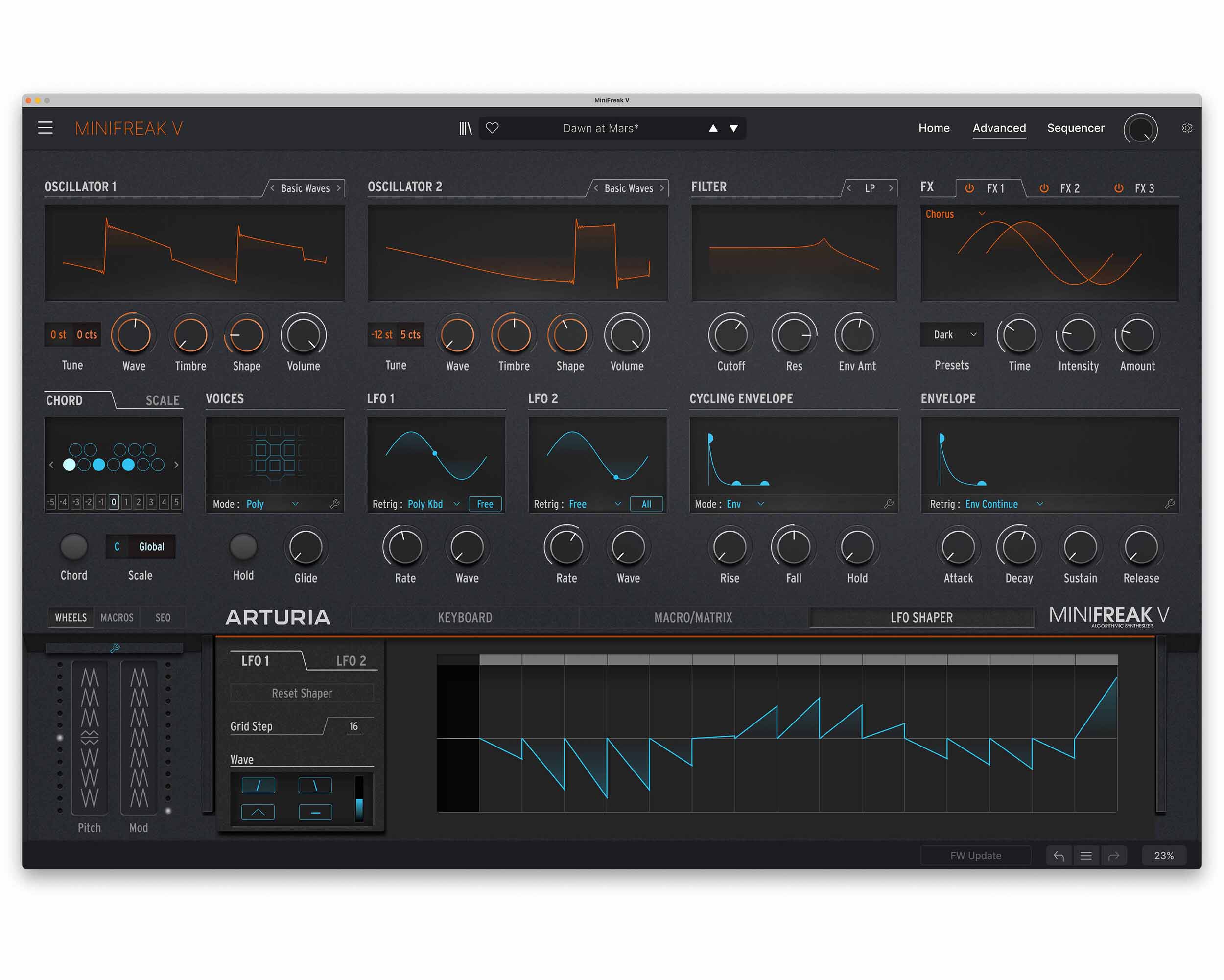This screenshot has width=1224, height=980.
Task: Select next Oscillator 1 type arrow
Action: coord(338,188)
